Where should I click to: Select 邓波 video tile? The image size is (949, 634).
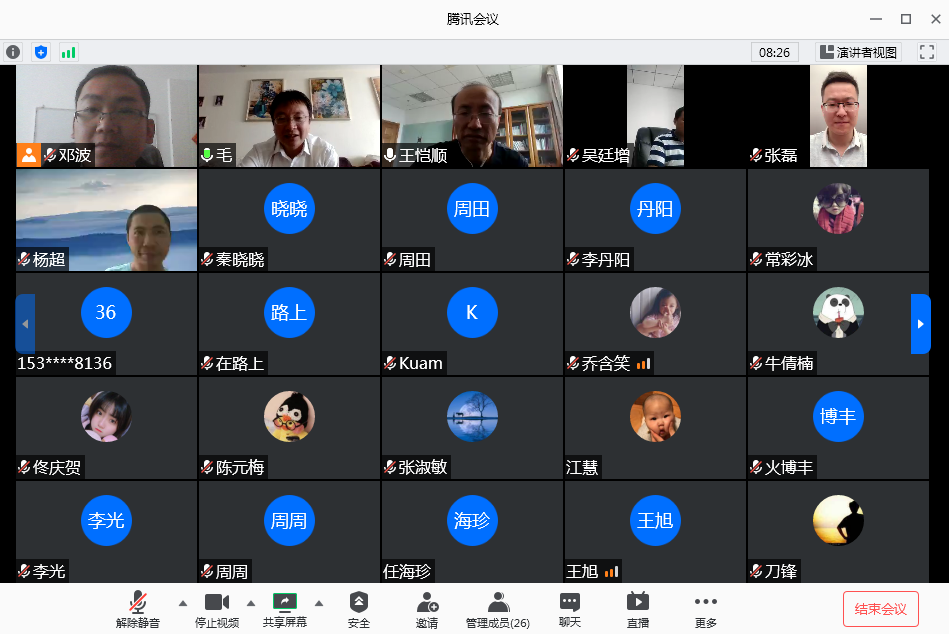tap(107, 116)
